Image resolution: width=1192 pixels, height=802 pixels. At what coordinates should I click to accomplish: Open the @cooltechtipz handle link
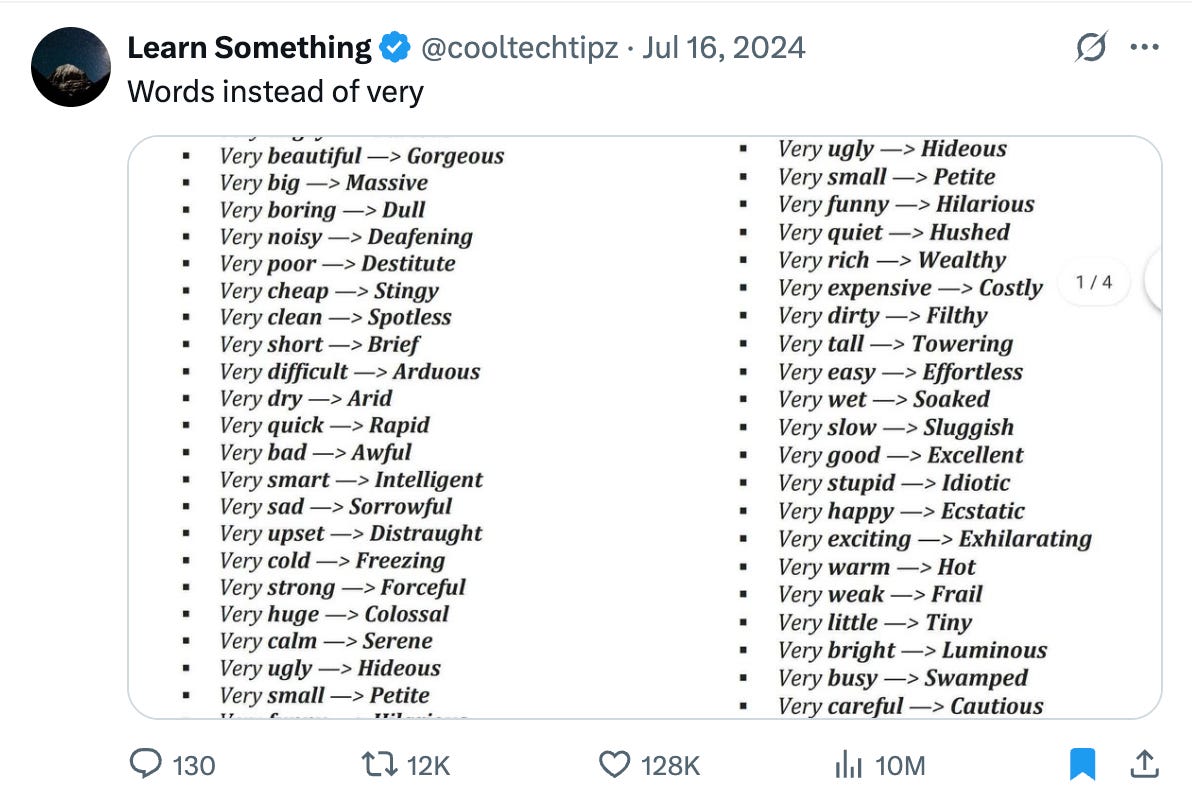(519, 47)
